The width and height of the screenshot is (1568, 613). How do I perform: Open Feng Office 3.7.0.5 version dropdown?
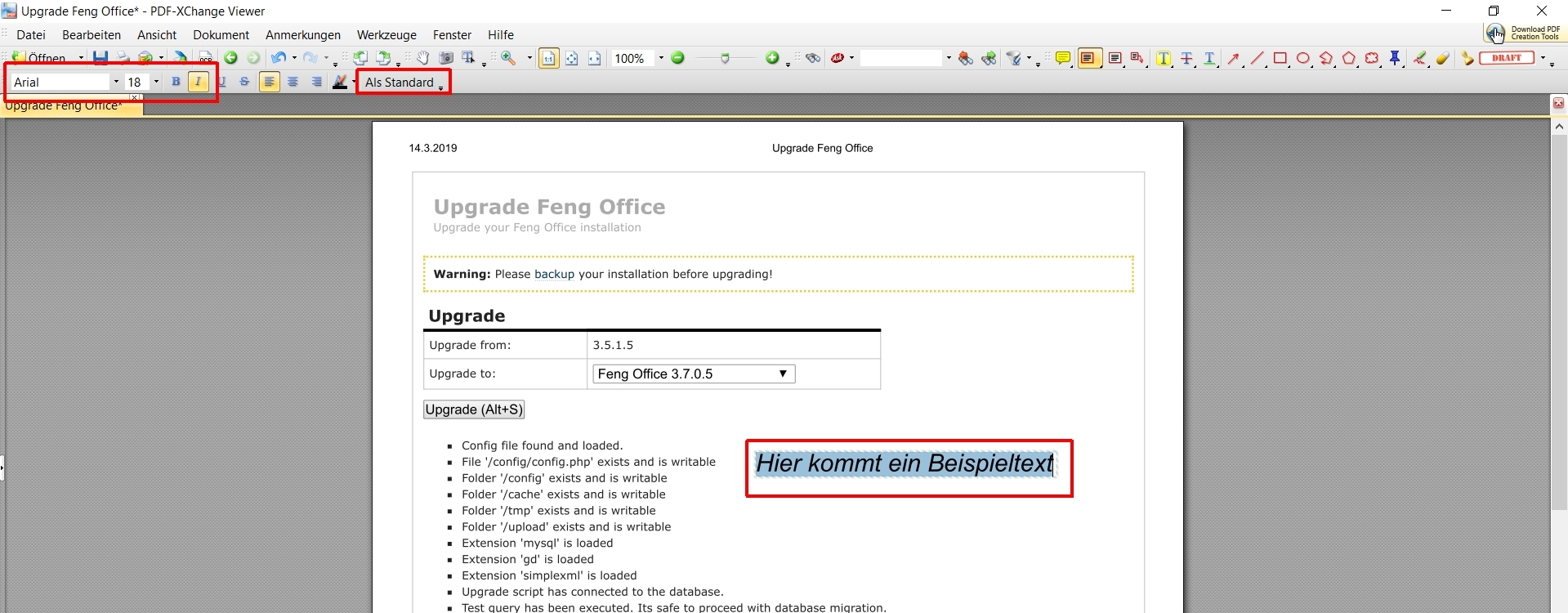(x=694, y=374)
